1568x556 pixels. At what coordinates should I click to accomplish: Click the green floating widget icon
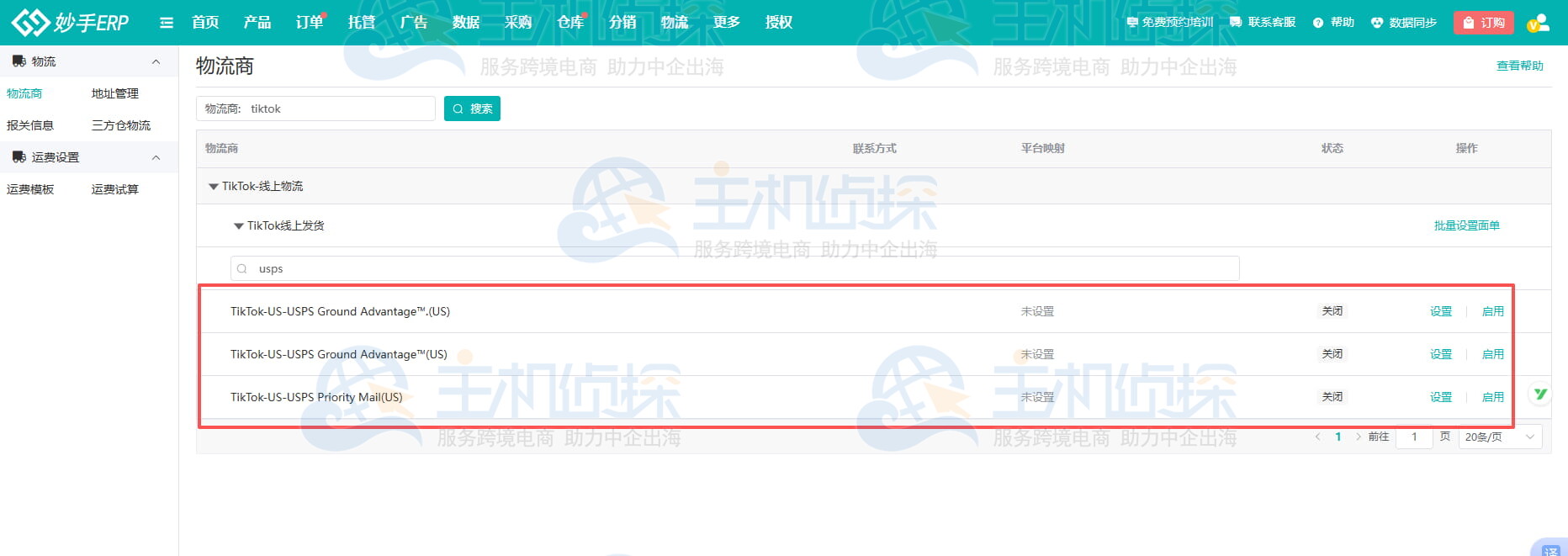pyautogui.click(x=1540, y=394)
